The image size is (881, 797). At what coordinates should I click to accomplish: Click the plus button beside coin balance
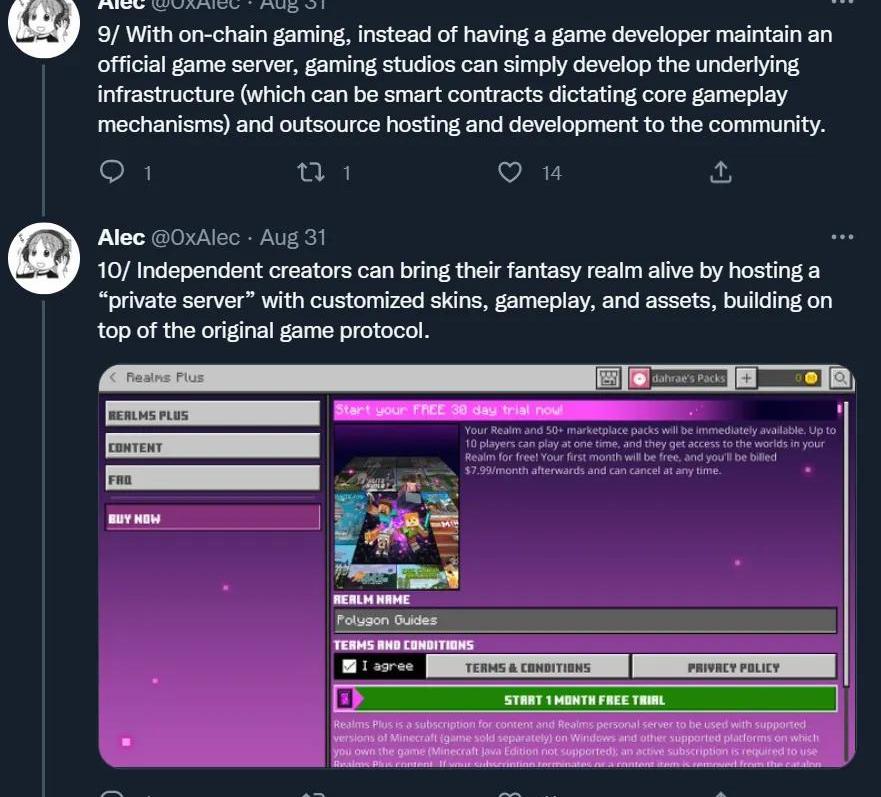point(746,378)
